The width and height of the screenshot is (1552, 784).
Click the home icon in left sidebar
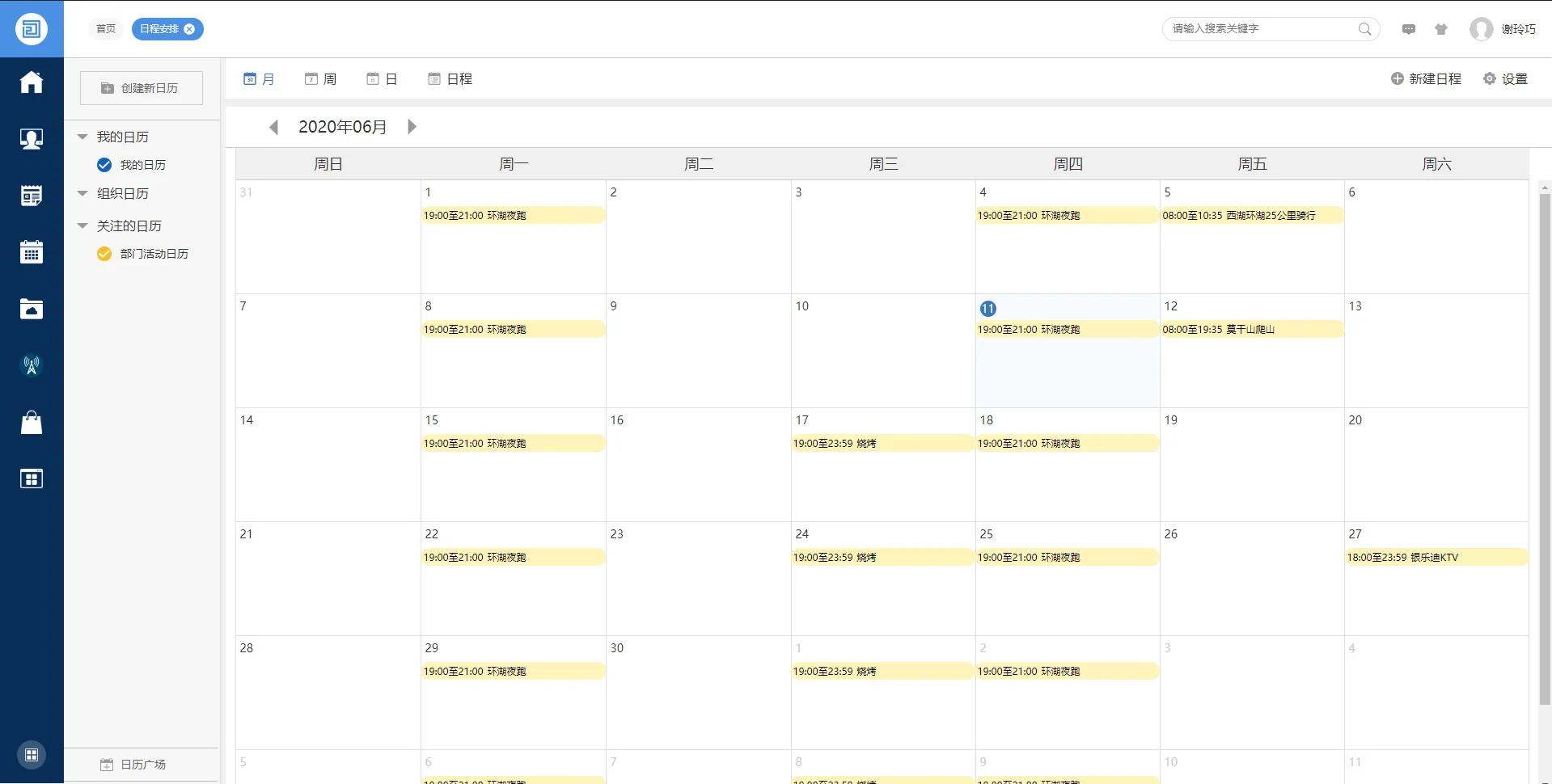click(32, 82)
